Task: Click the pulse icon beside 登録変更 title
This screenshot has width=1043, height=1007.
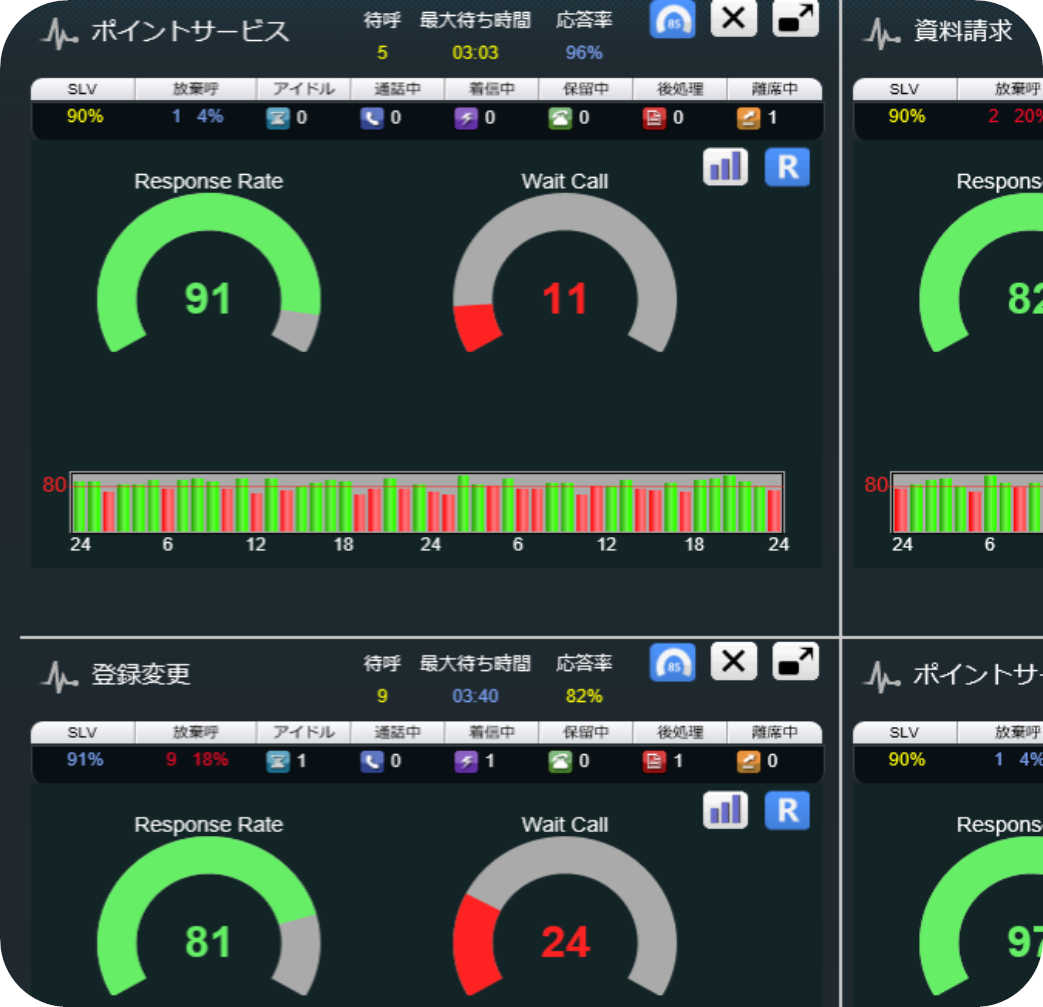Action: (60, 676)
